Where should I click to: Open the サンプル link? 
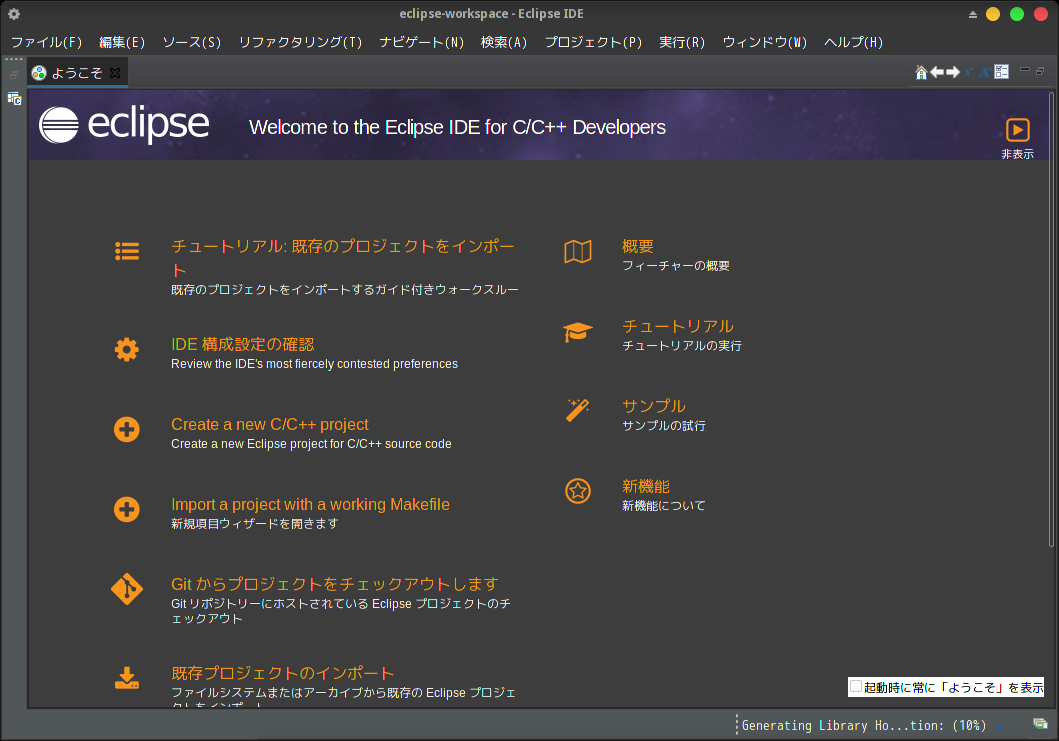(x=654, y=406)
